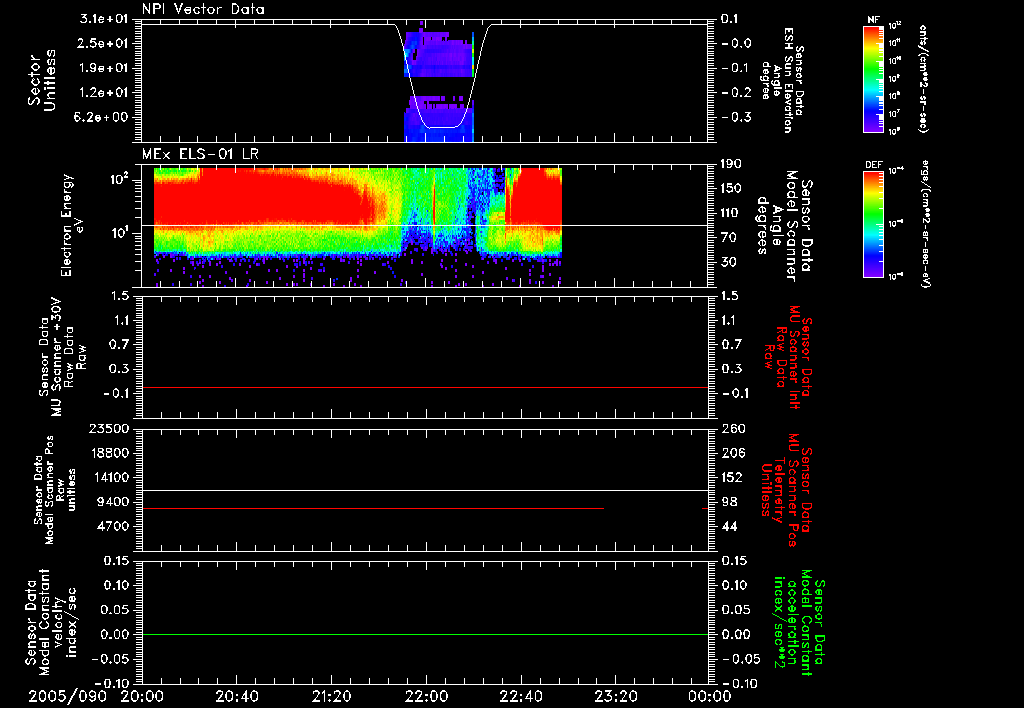Click the 206 telemetry tick value

click(733, 453)
